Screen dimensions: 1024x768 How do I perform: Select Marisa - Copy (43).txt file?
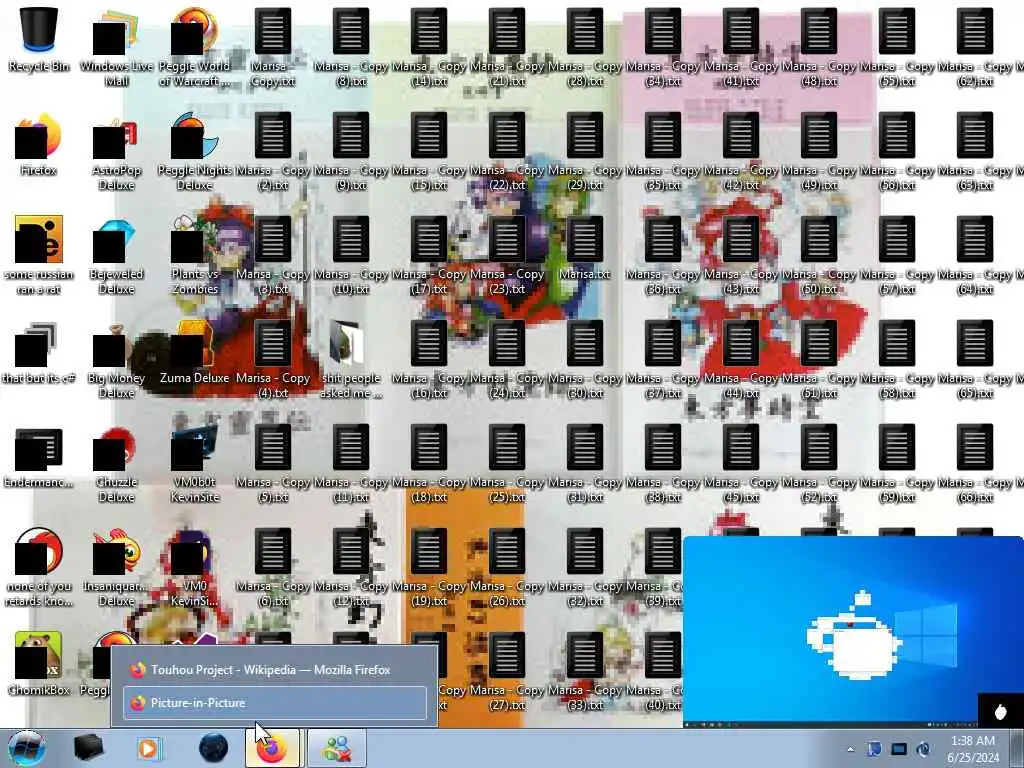[741, 255]
